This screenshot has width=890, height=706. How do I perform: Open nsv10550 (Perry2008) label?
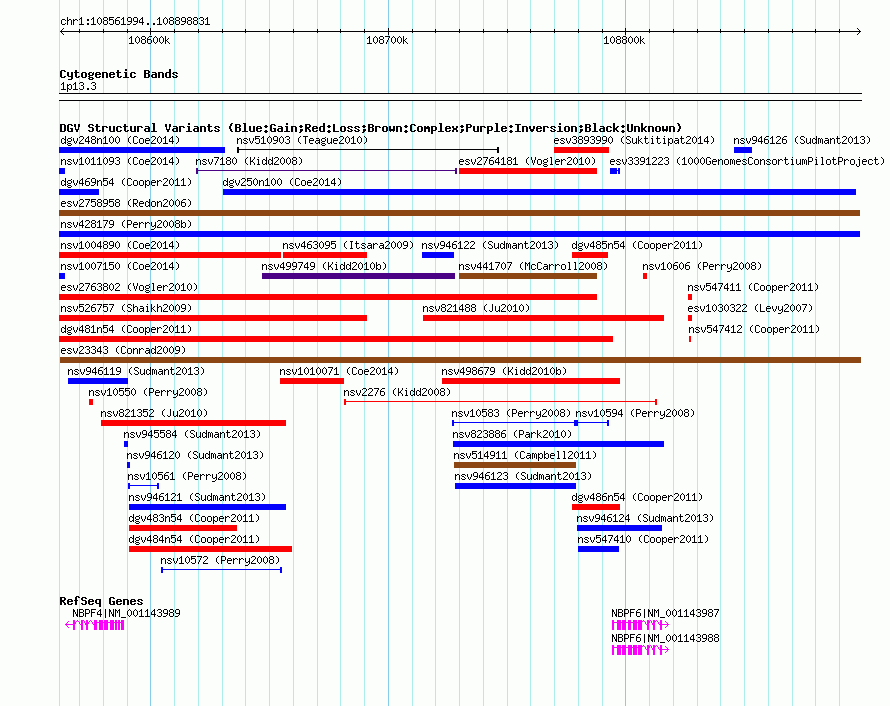pos(148,392)
